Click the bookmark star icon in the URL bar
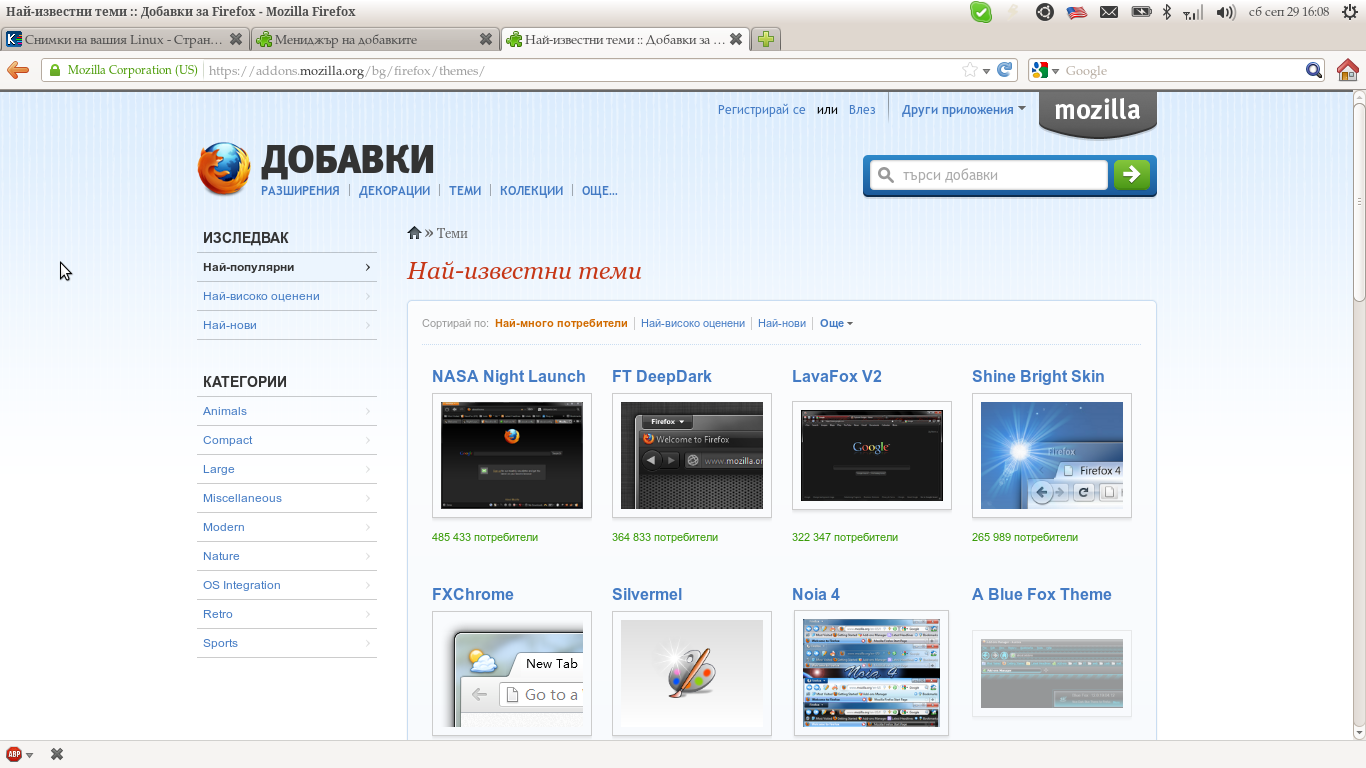 point(969,70)
